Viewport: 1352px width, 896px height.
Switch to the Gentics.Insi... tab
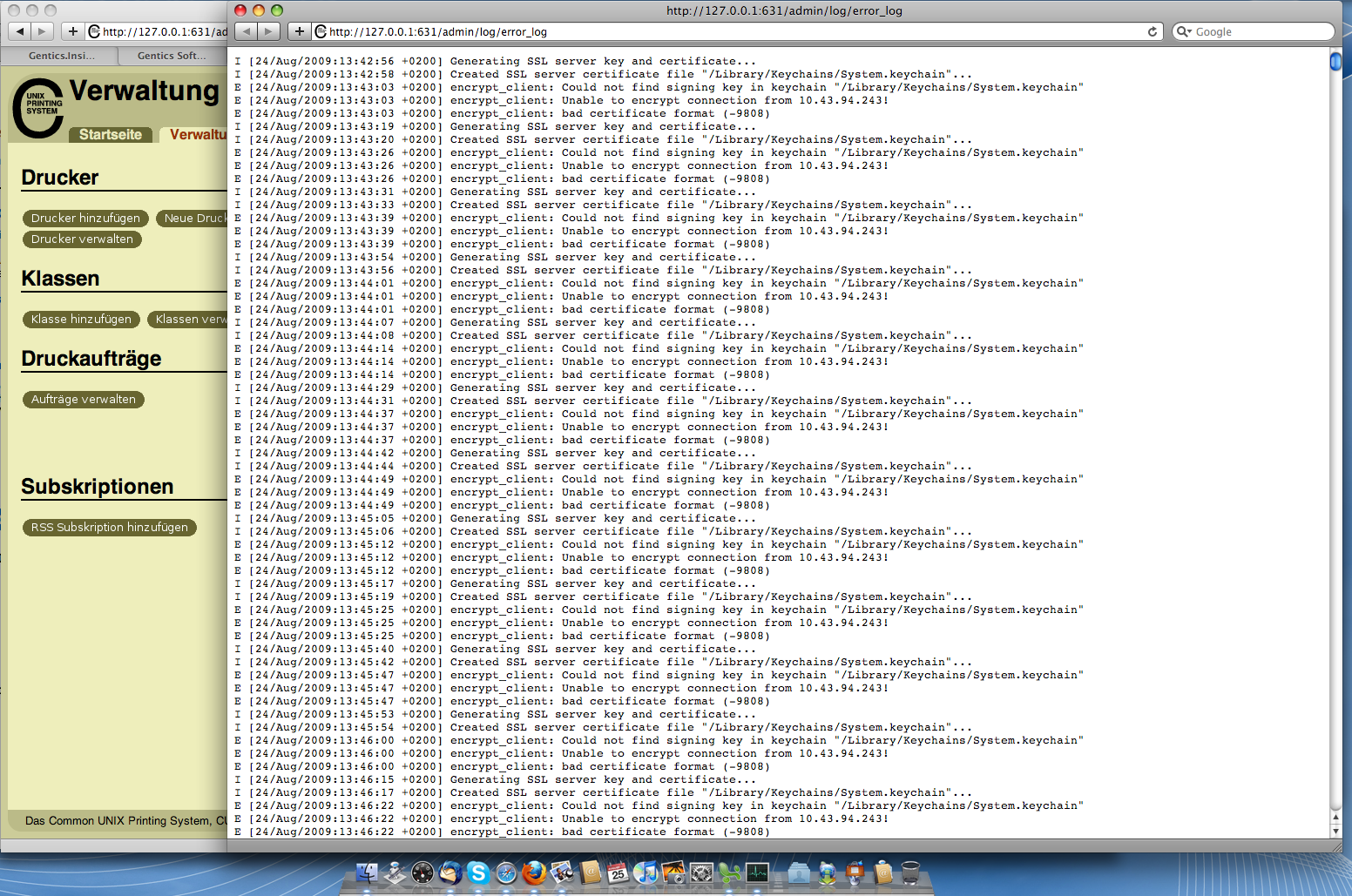point(61,56)
